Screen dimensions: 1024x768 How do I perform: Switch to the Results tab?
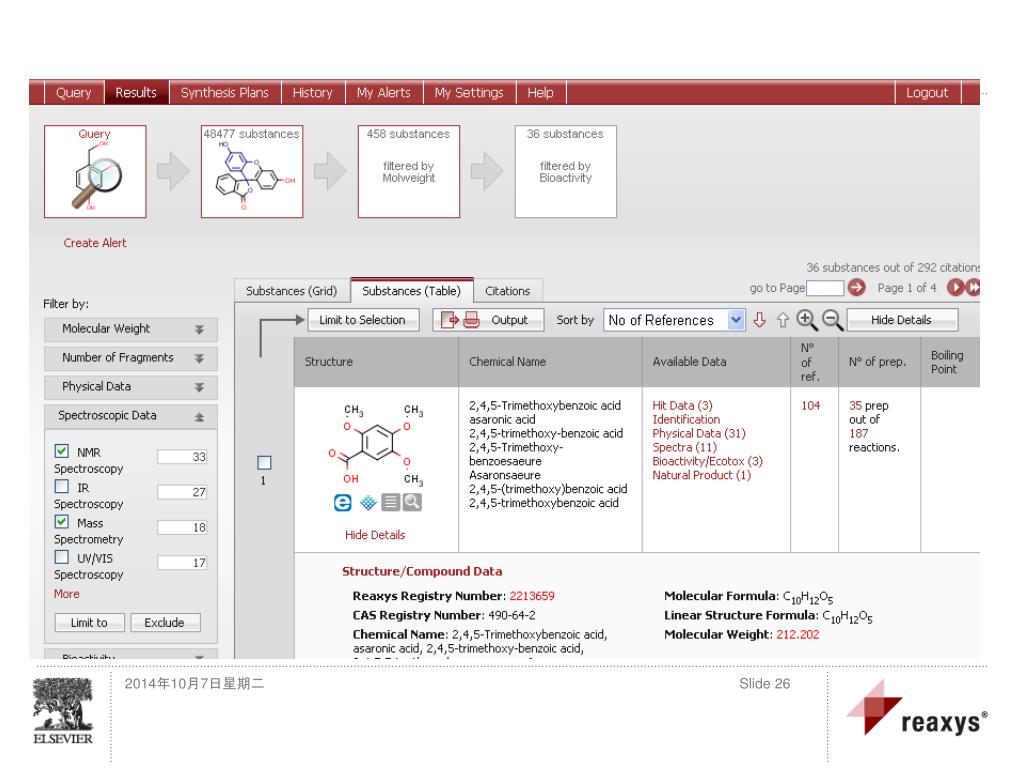(x=136, y=93)
